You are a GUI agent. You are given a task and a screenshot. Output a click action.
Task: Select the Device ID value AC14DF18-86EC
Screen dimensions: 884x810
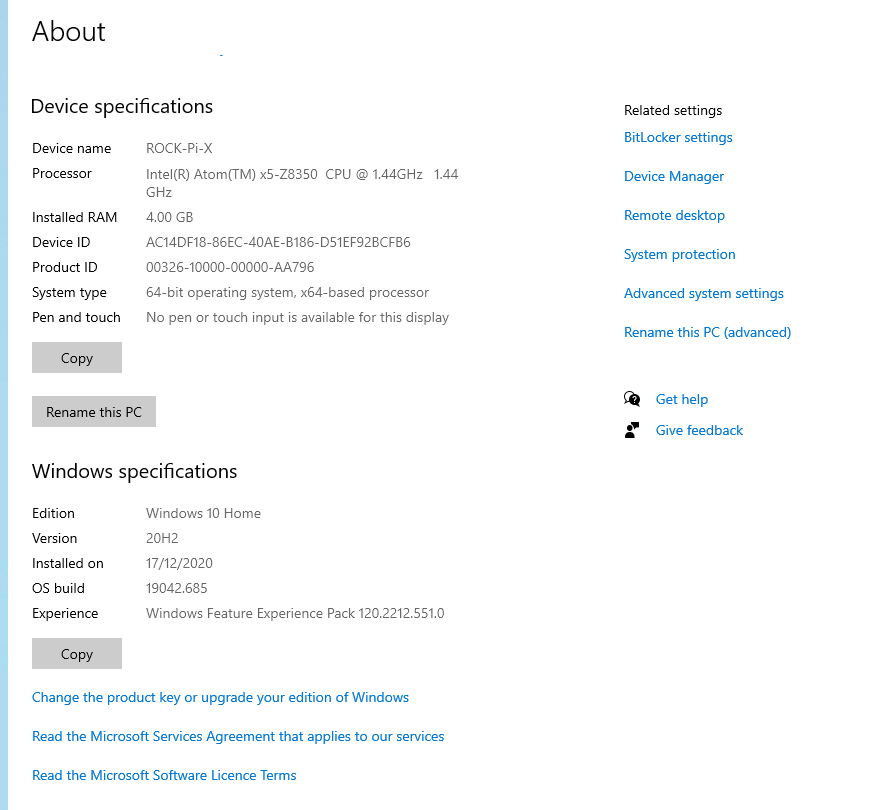[x=278, y=242]
